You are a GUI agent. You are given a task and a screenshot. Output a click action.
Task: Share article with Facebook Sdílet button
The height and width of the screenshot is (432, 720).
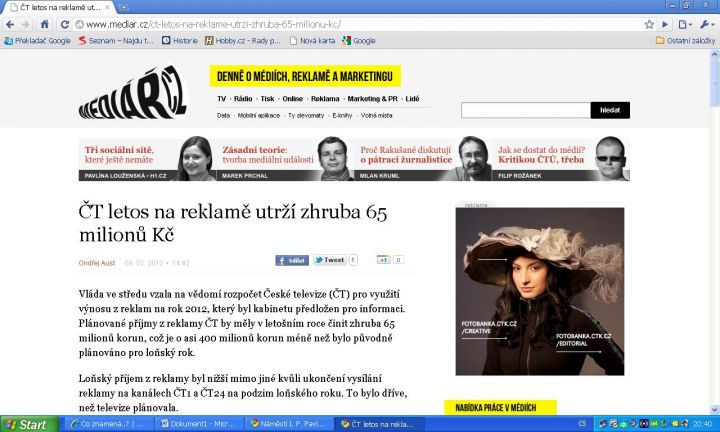coord(292,260)
